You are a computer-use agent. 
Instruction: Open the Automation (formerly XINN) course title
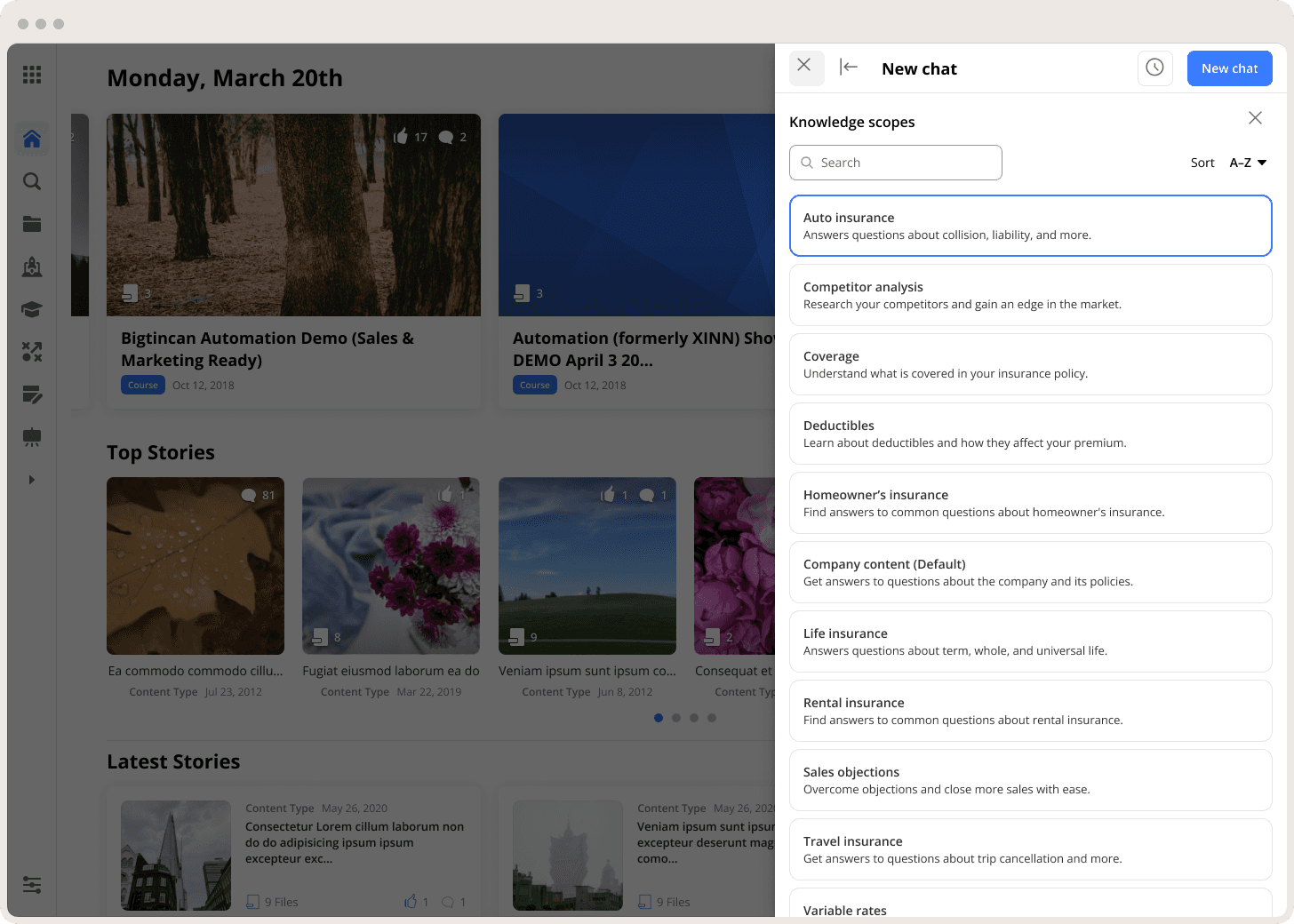[643, 349]
